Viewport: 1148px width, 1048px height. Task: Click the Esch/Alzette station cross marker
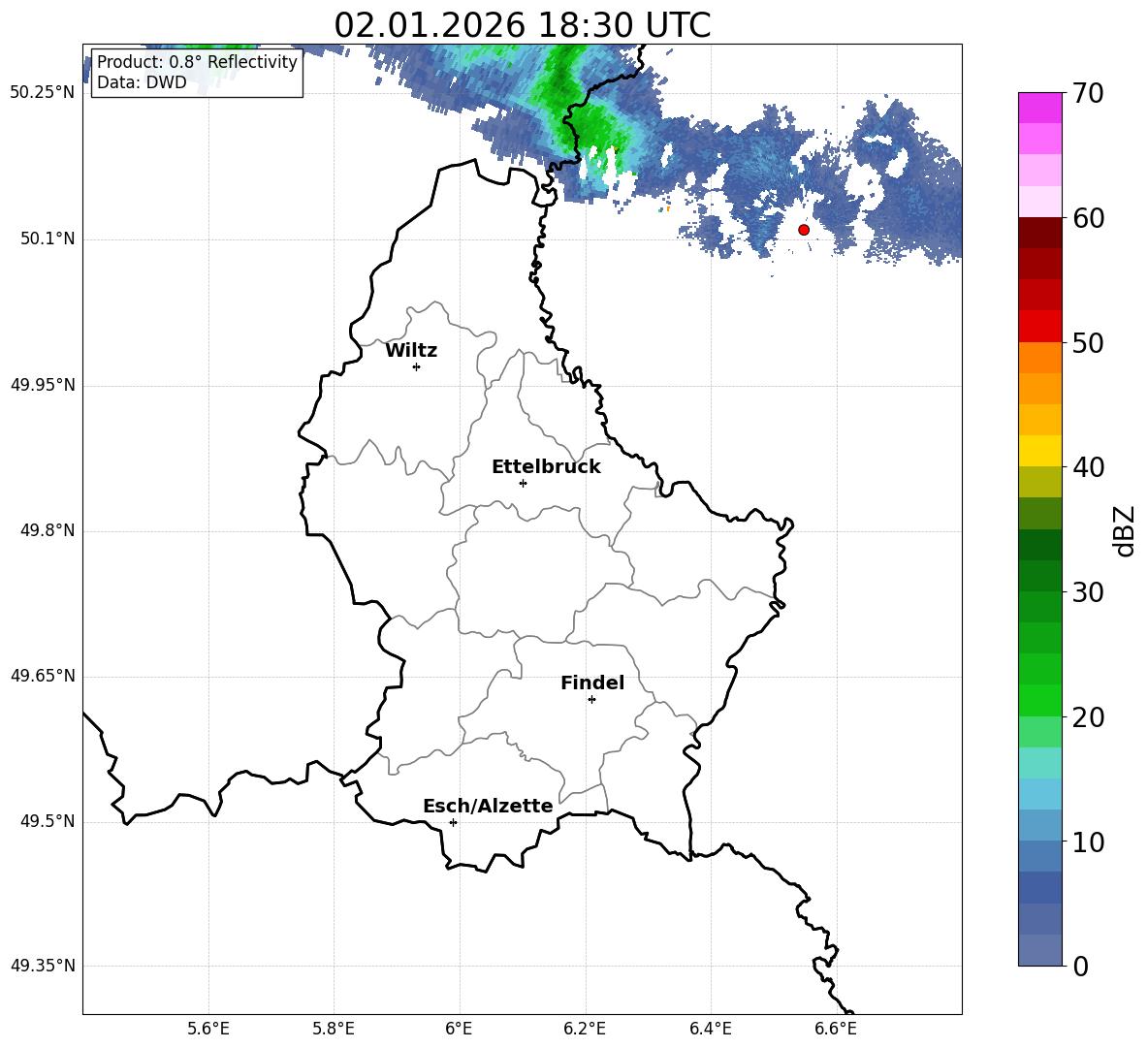pos(453,822)
